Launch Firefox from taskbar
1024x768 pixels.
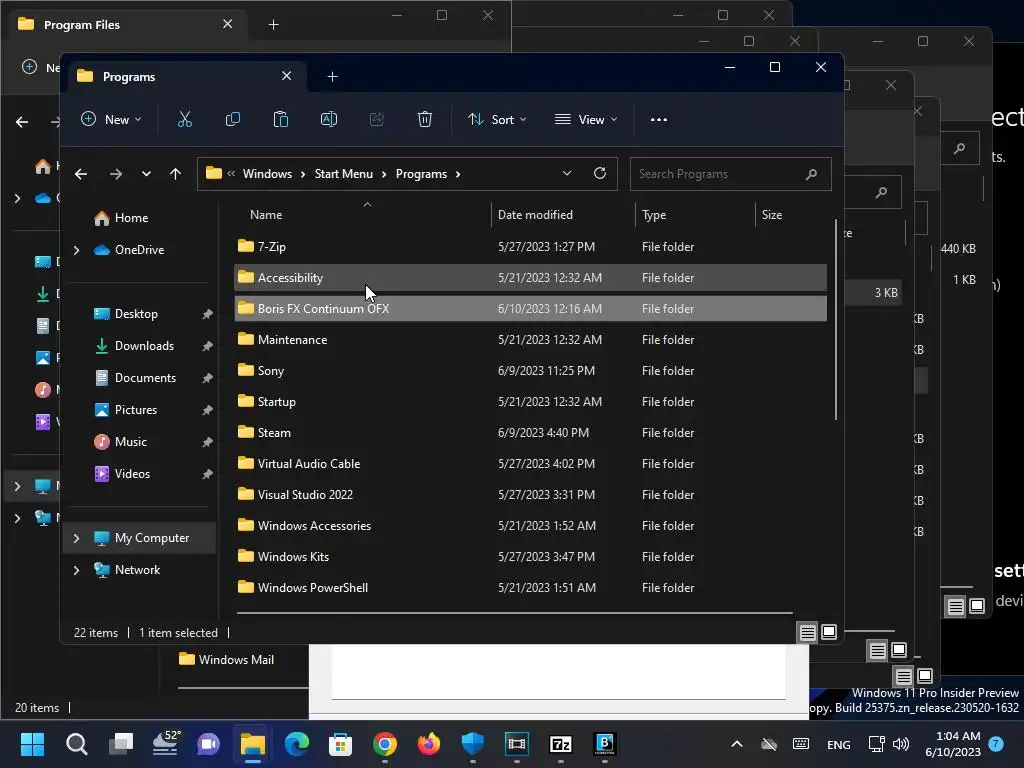pyautogui.click(x=428, y=744)
